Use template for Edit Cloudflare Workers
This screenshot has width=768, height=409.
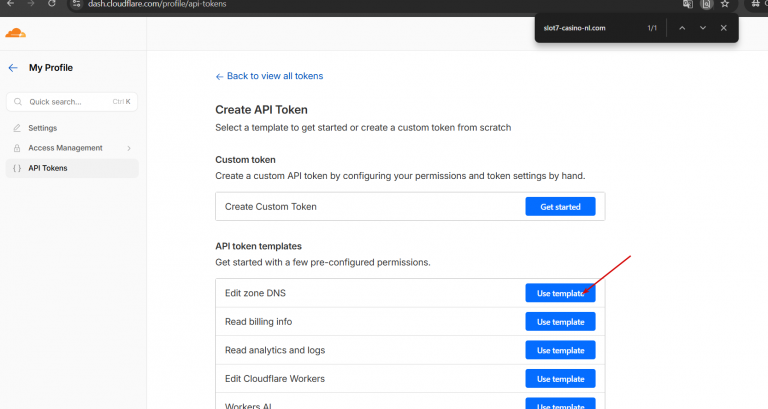tap(560, 379)
